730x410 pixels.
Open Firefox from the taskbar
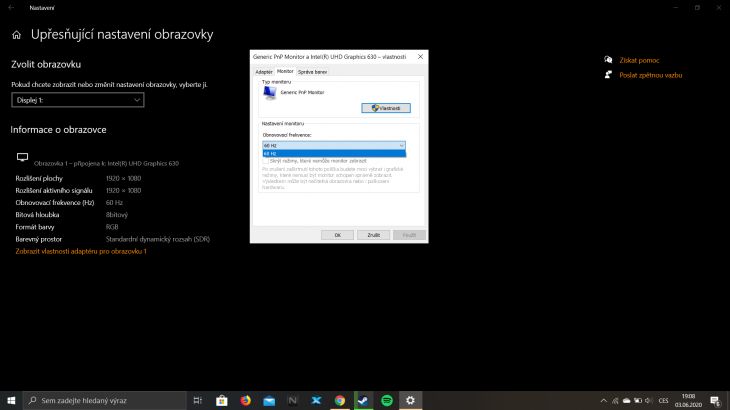[245, 400]
